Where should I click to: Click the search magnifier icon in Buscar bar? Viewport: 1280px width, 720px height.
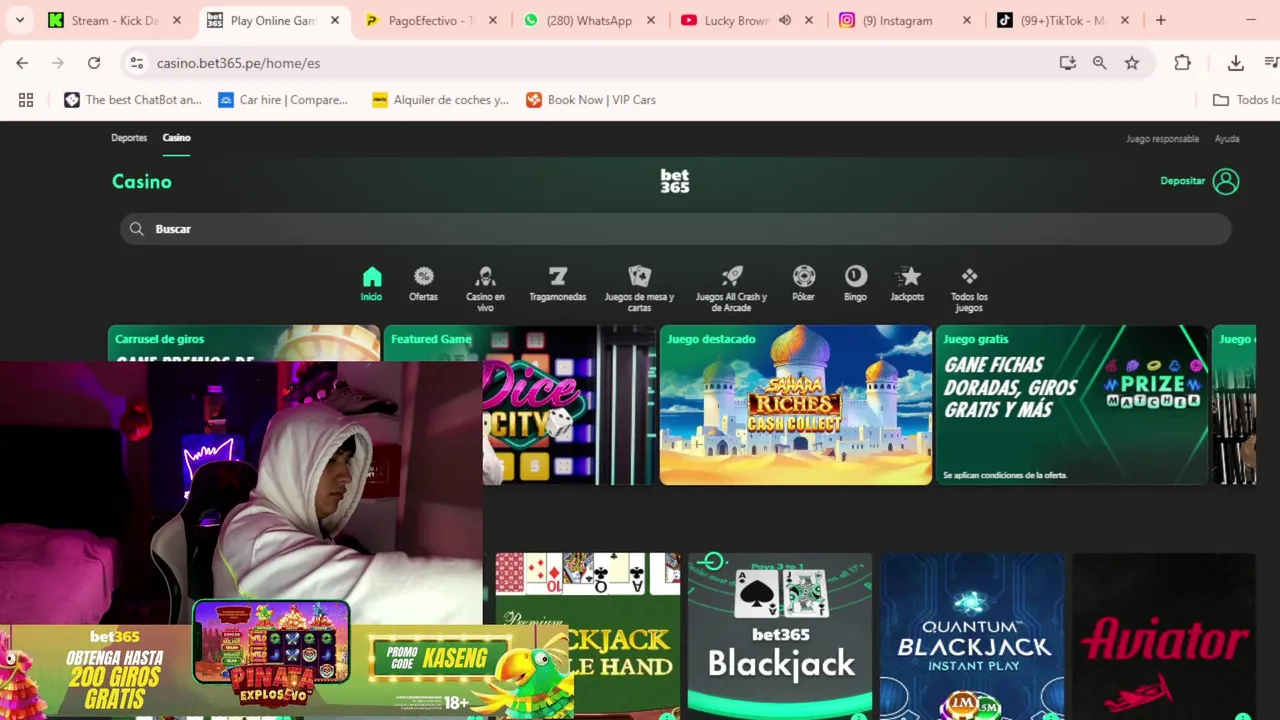coord(137,229)
